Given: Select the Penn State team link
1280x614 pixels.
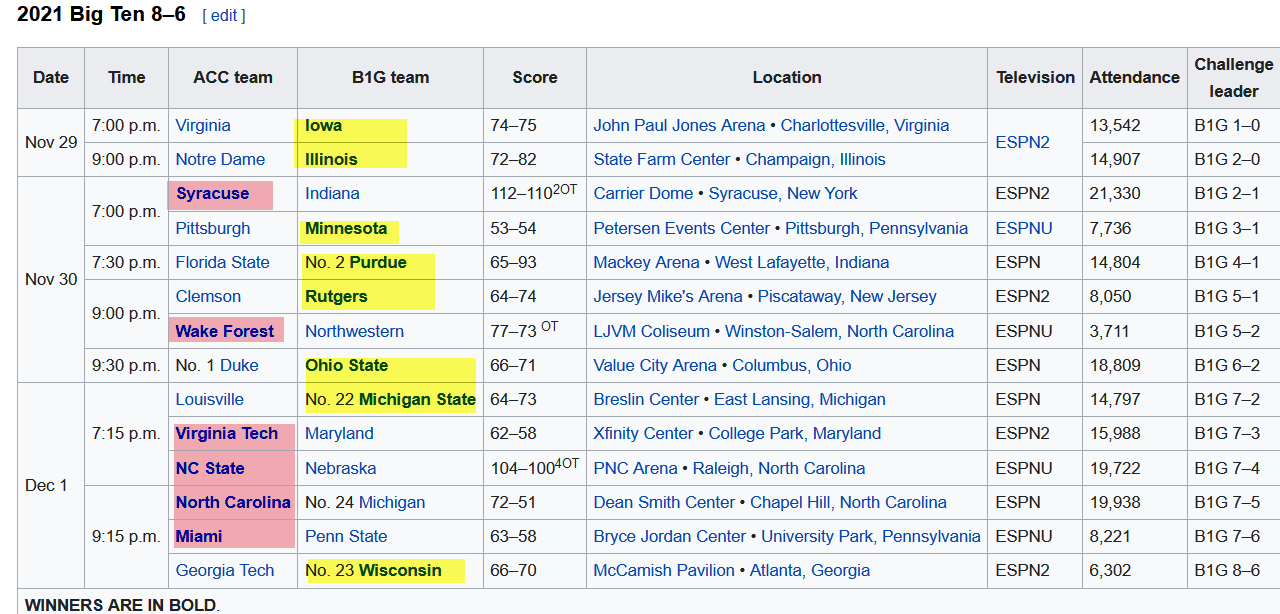Looking at the screenshot, I should (346, 536).
